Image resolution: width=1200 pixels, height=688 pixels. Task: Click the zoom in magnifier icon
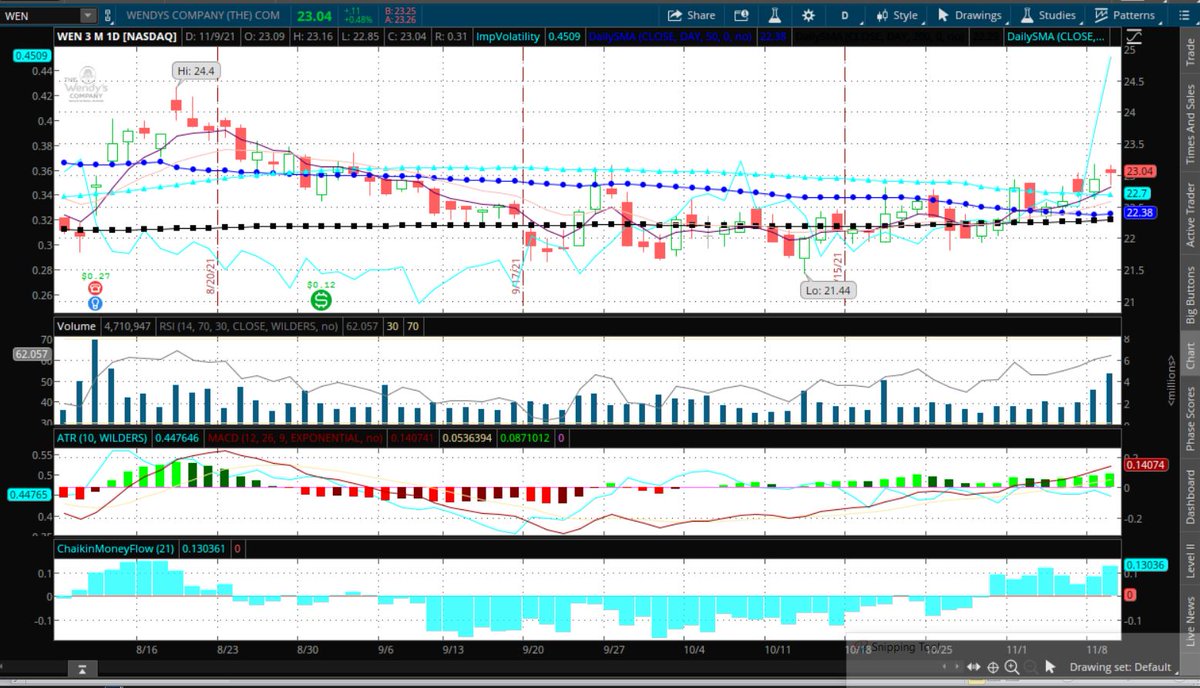pos(1012,667)
